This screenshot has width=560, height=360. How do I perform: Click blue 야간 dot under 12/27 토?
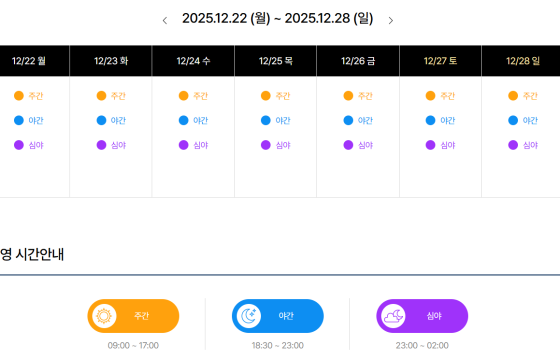tap(430, 120)
